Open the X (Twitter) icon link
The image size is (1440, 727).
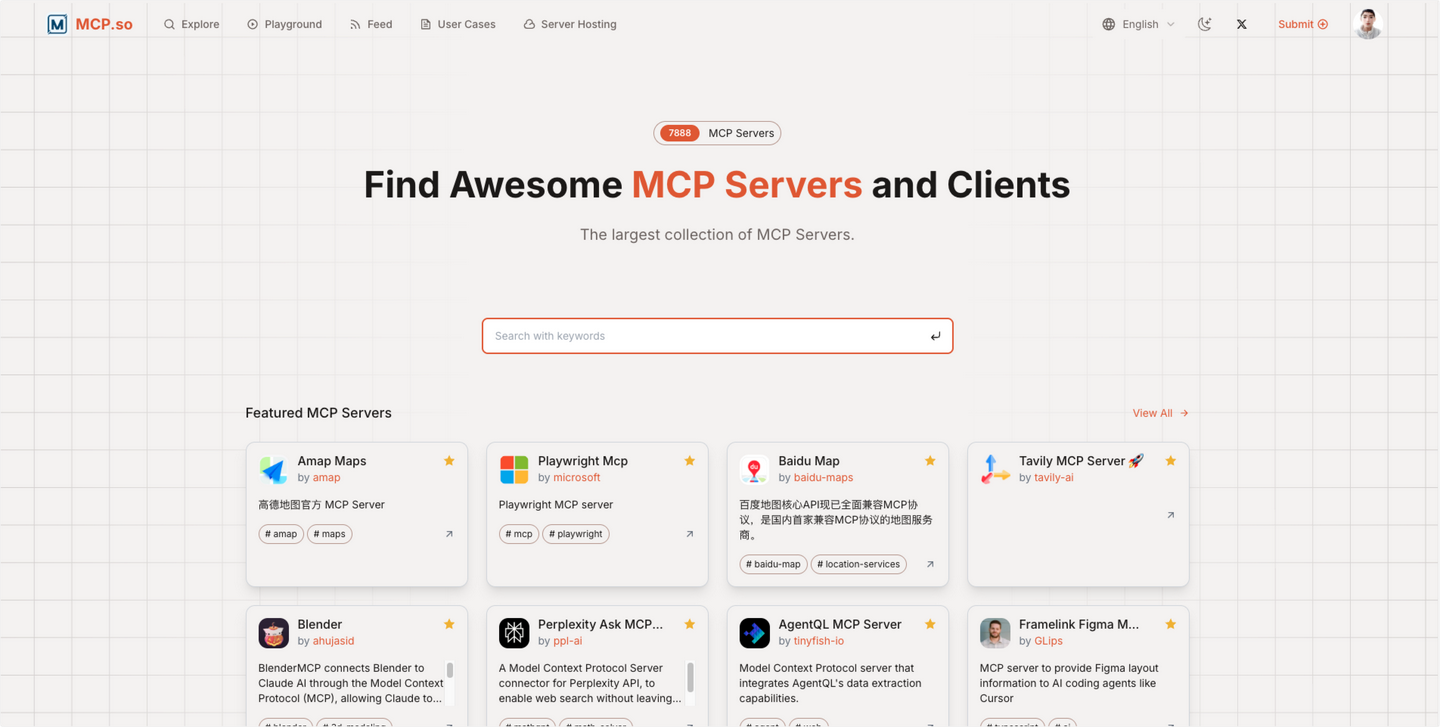pos(1241,24)
